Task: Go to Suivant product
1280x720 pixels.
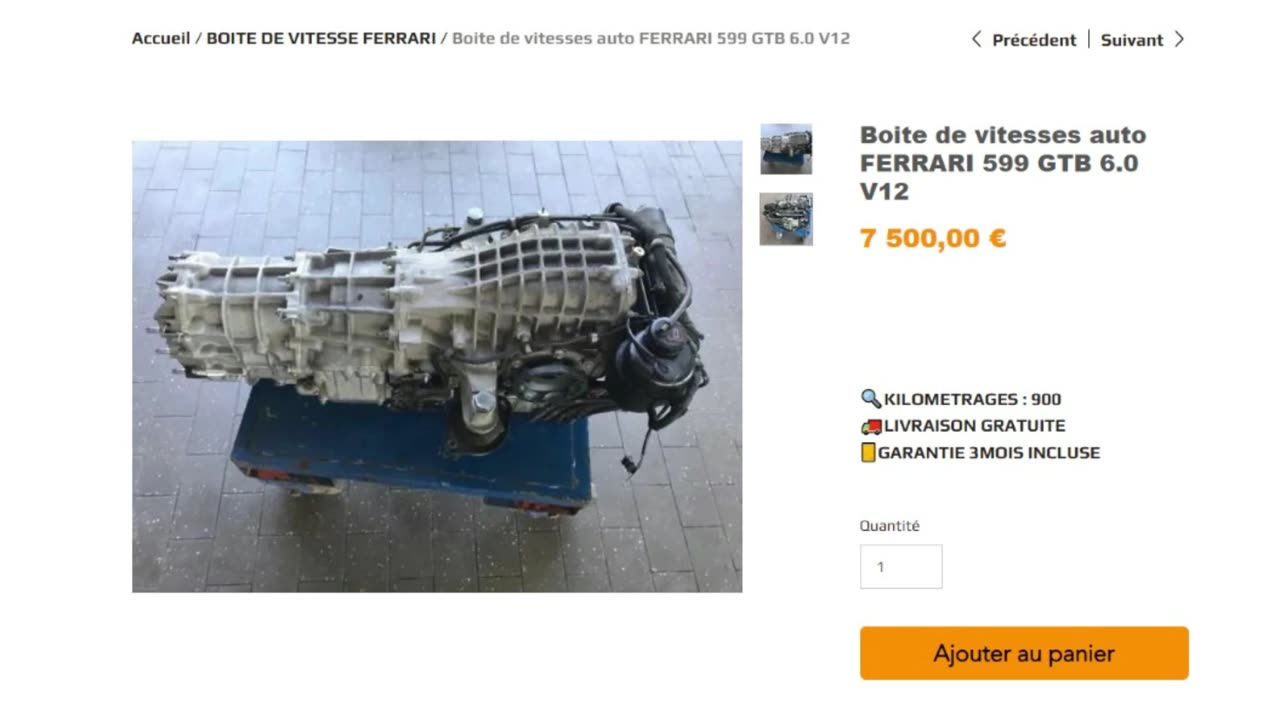Action: coord(1132,40)
